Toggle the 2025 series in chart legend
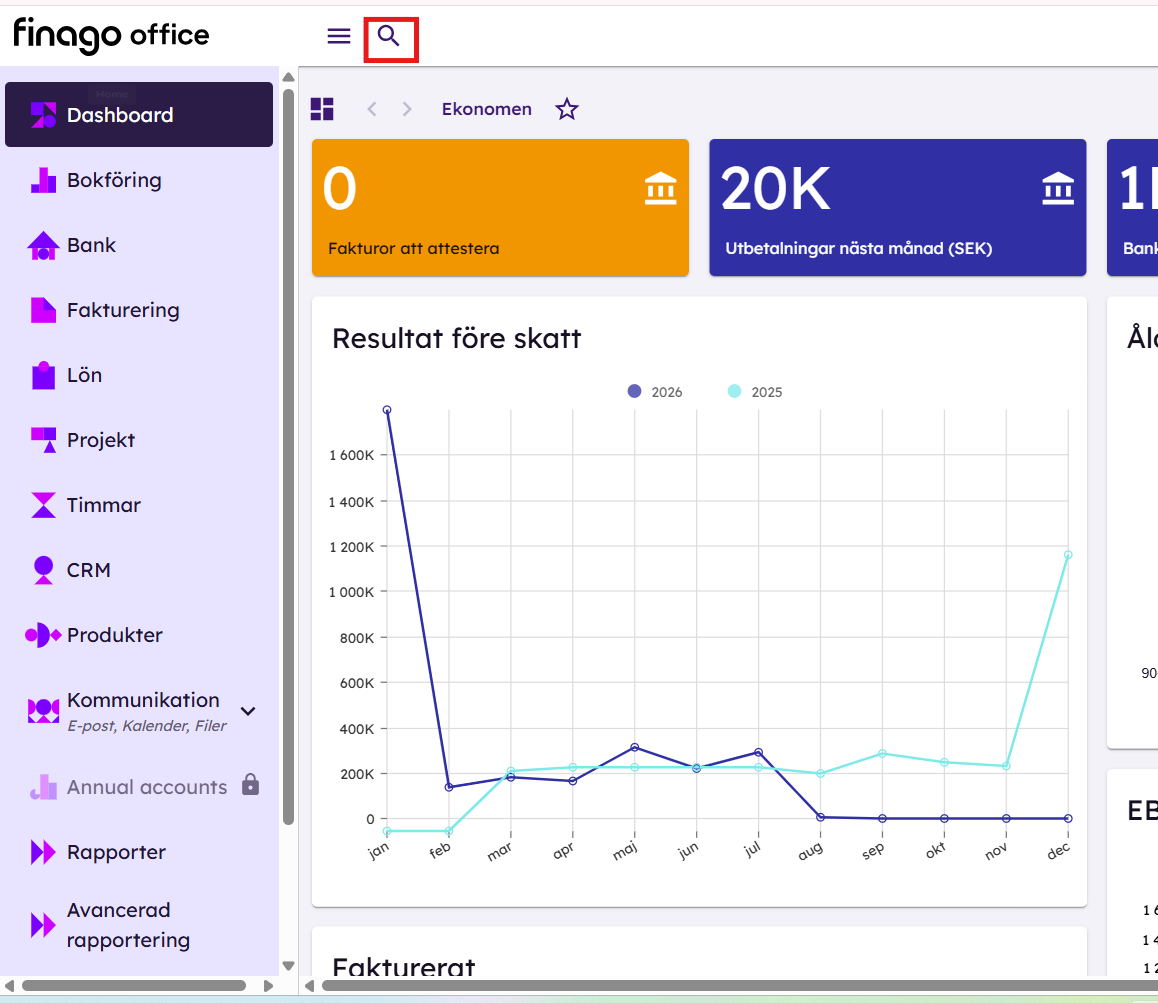 tap(755, 392)
